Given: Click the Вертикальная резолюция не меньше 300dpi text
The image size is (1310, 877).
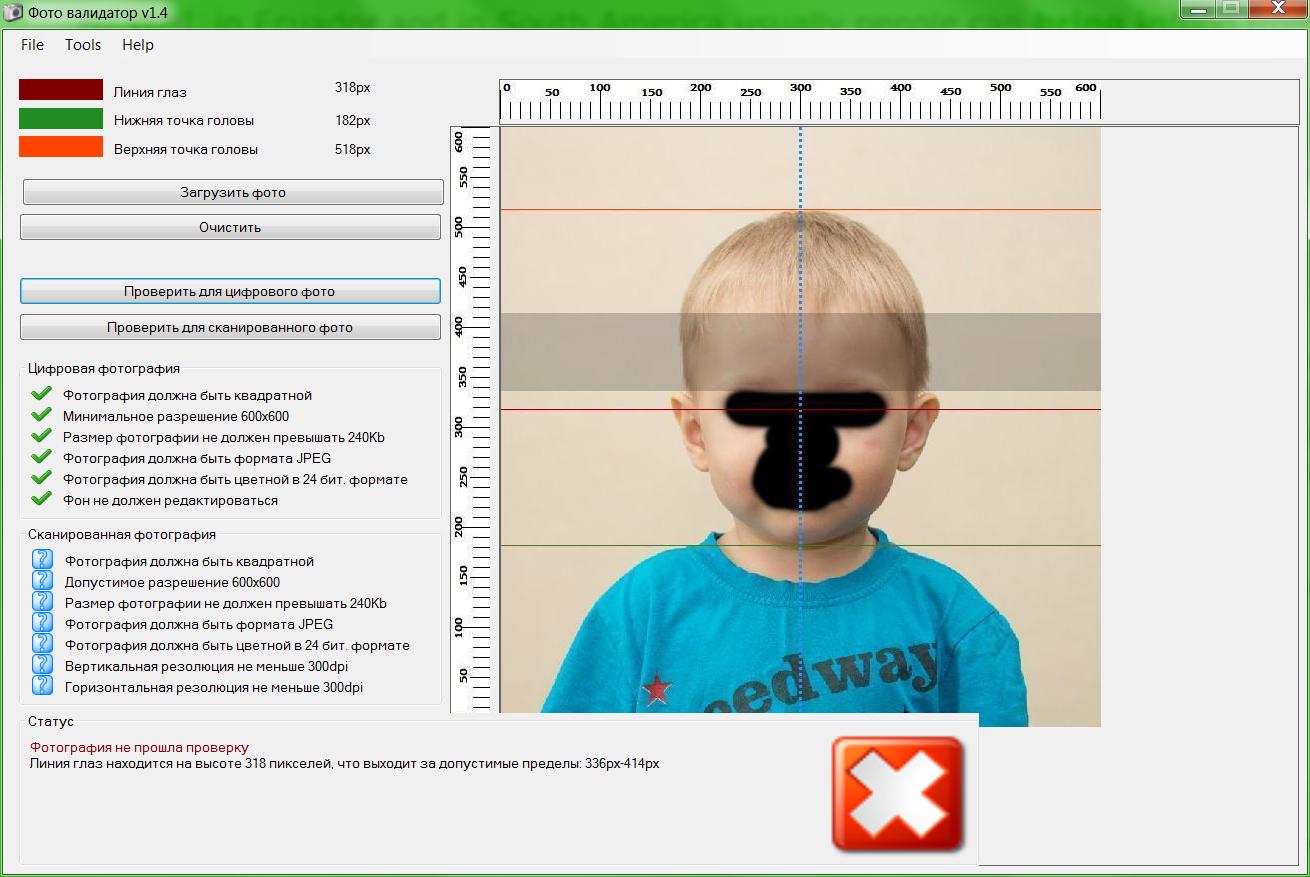Looking at the screenshot, I should coord(206,666).
